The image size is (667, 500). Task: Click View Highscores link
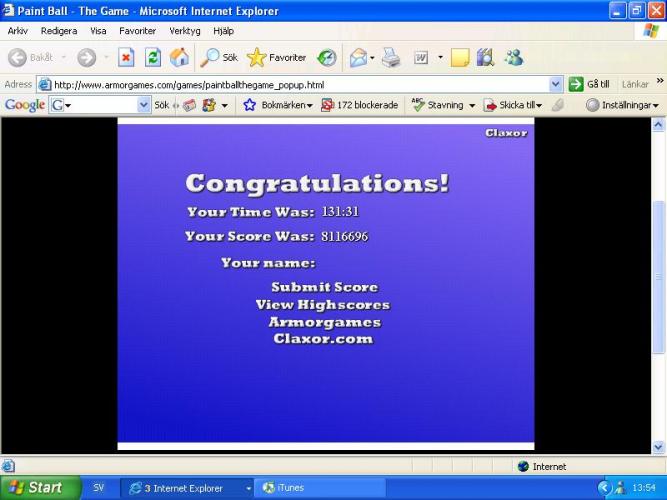pos(322,305)
